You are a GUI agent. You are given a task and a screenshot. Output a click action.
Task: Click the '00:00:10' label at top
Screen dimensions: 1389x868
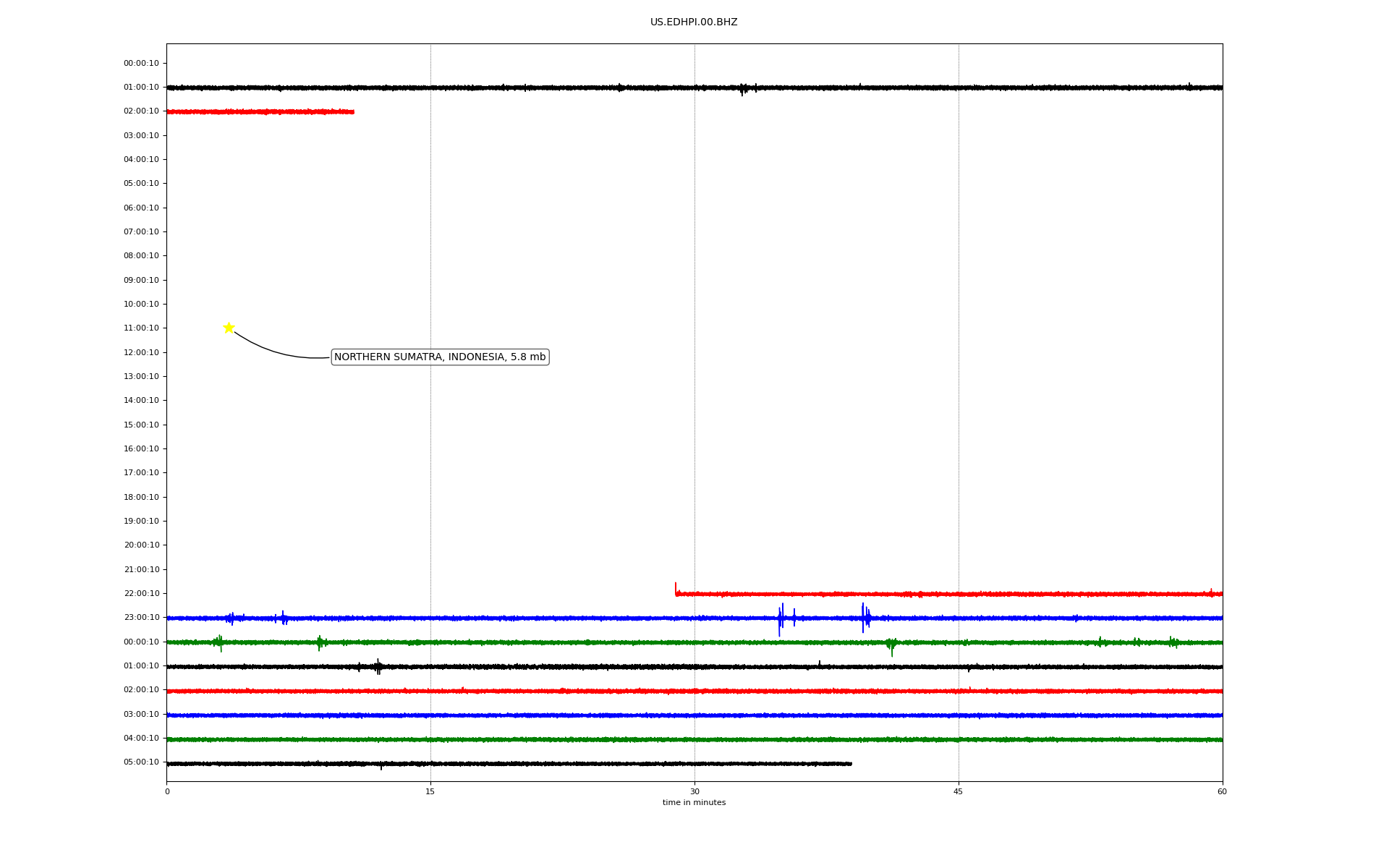(x=141, y=63)
